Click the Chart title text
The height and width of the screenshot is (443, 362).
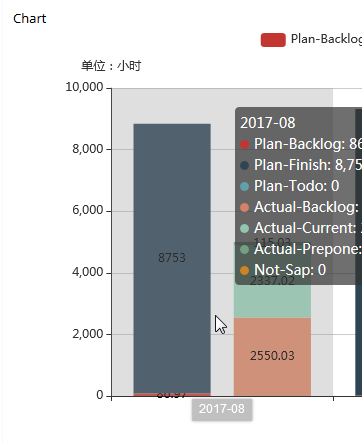30,19
